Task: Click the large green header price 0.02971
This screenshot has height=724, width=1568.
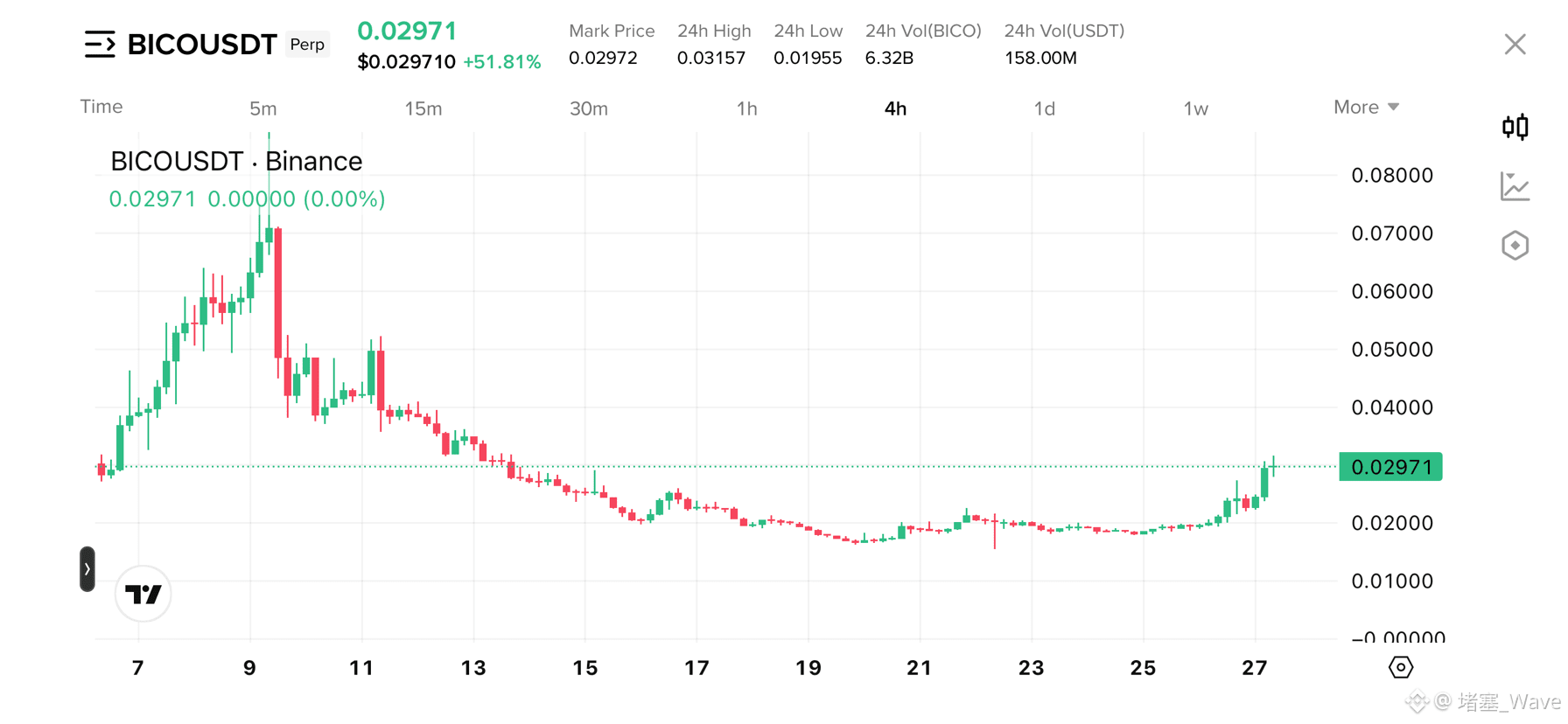Action: pyautogui.click(x=408, y=31)
